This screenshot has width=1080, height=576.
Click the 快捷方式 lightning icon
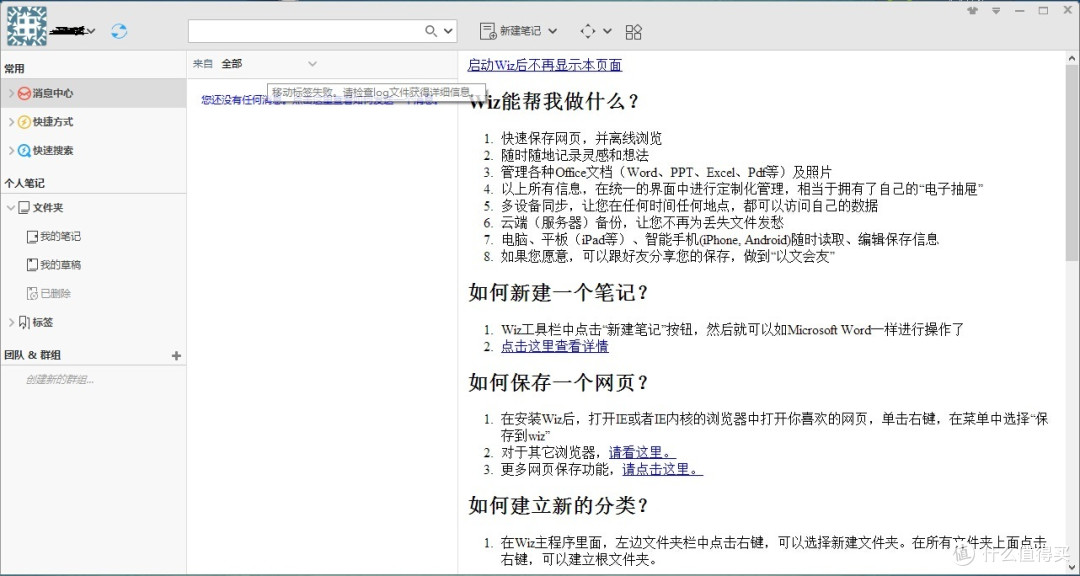[x=24, y=122]
